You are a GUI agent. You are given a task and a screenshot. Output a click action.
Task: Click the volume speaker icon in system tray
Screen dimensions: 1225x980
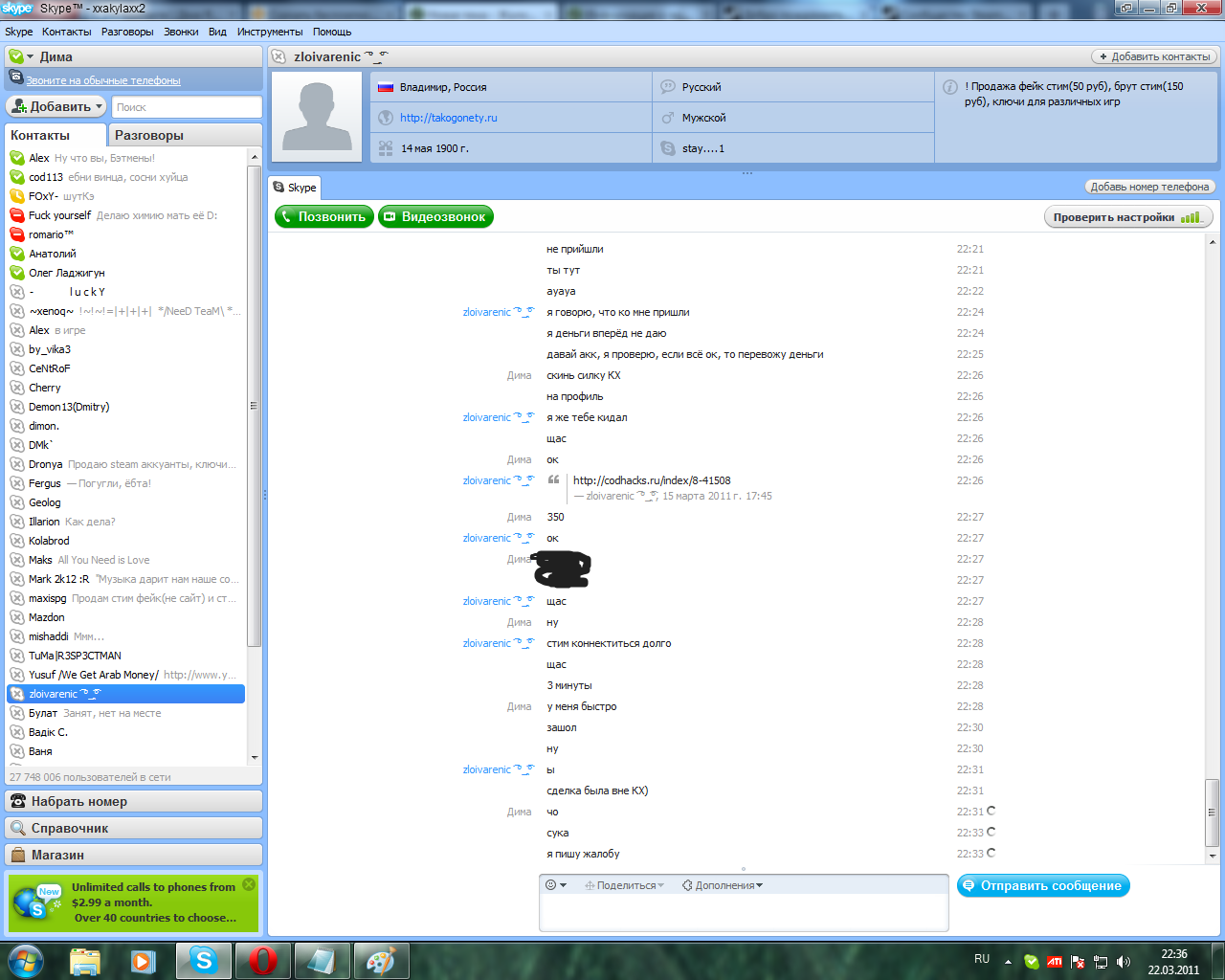(1124, 962)
